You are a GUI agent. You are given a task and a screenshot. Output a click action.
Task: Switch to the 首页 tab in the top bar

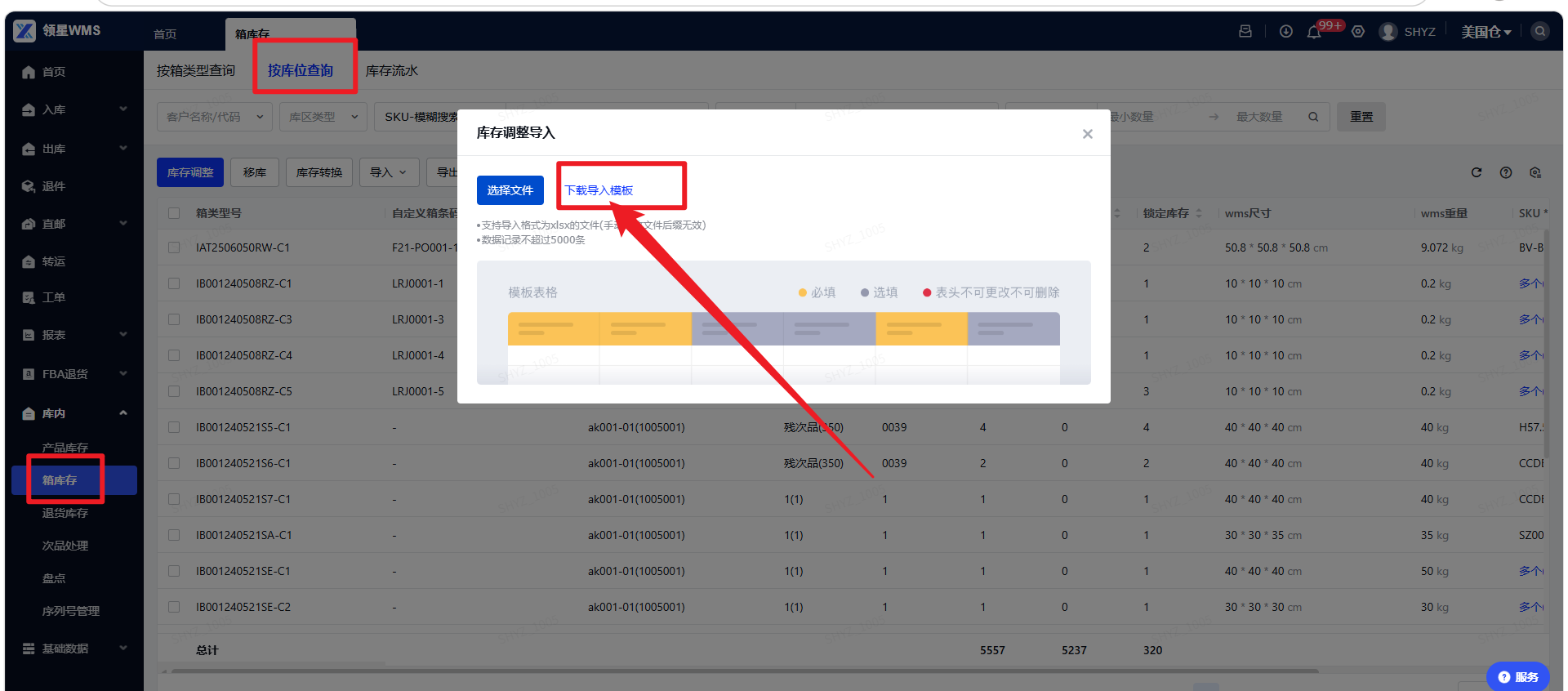click(165, 34)
